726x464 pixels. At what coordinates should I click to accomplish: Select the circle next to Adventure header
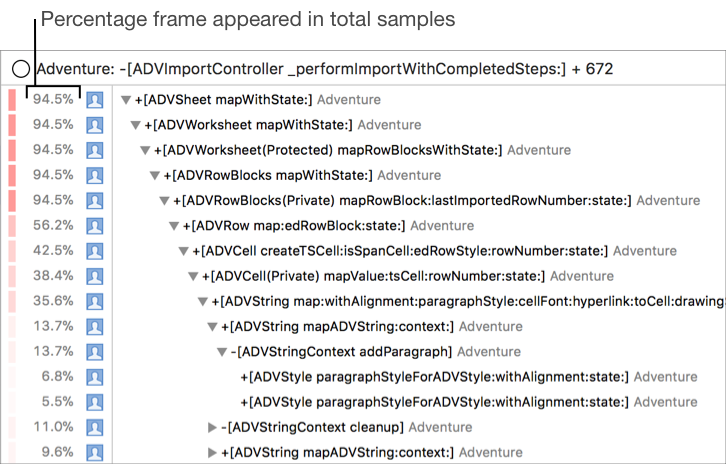(21, 69)
